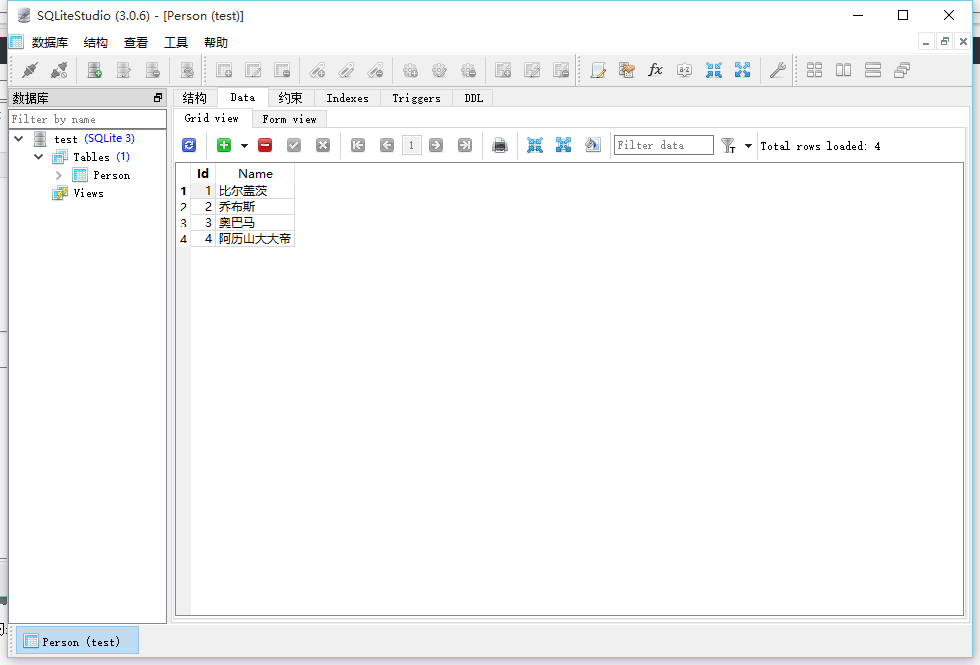This screenshot has width=980, height=665.
Task: Click the create table icon
Action: coord(224,70)
